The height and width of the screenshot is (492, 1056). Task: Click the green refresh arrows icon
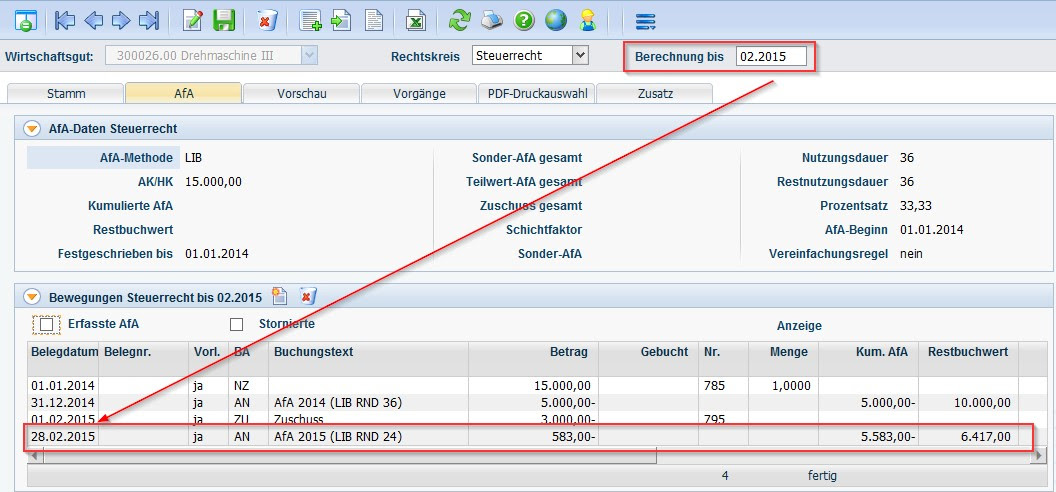pos(460,21)
